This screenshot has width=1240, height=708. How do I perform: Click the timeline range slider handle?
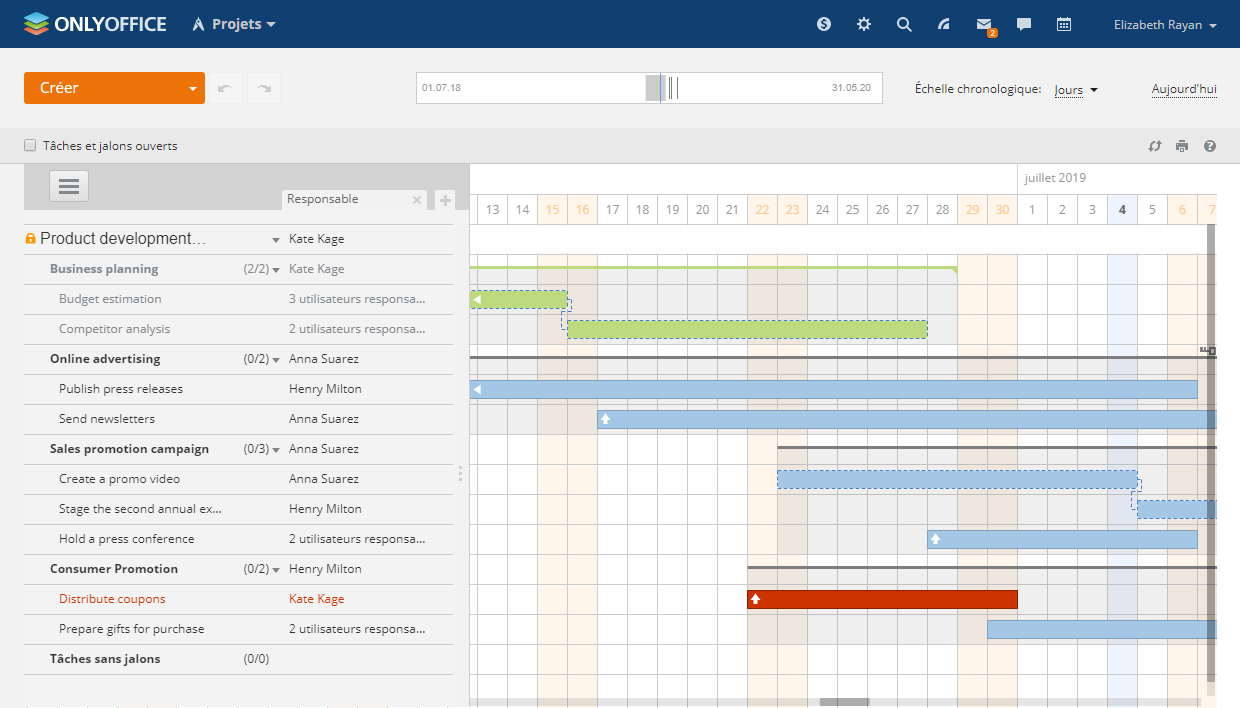(x=654, y=88)
